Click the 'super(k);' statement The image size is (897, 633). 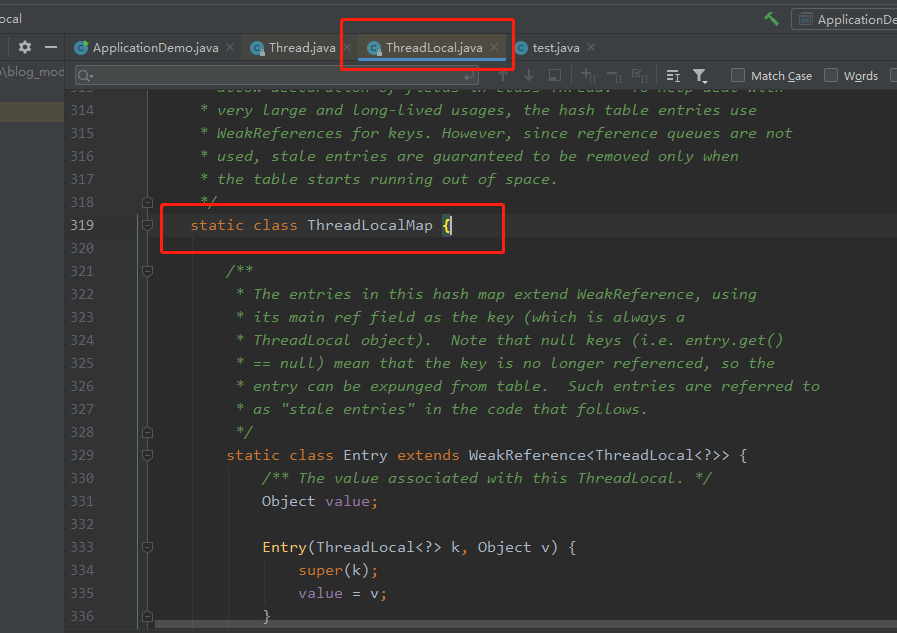coord(338,571)
